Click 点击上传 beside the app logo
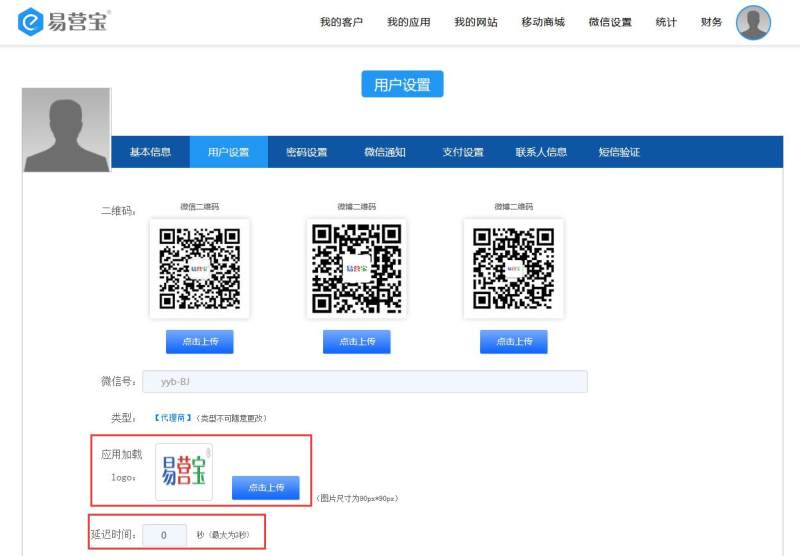Screen dimensions: 800x556 pos(266,488)
